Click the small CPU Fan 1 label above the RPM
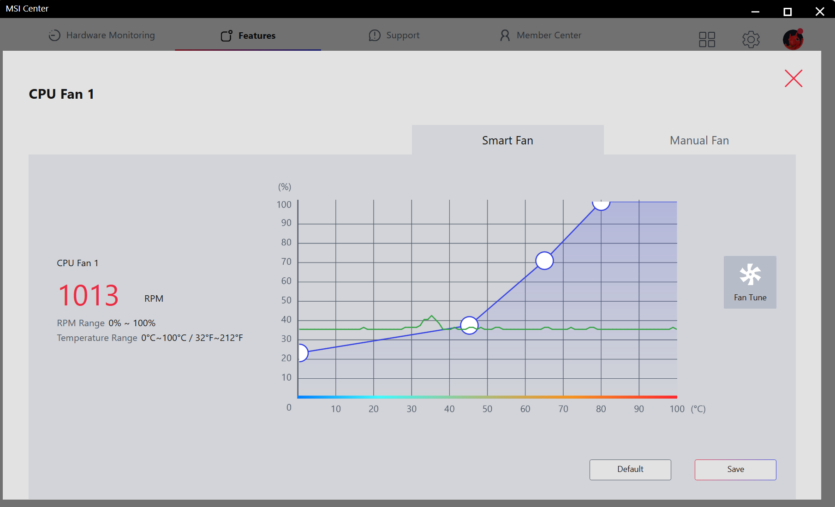The width and height of the screenshot is (835, 507). tap(78, 263)
